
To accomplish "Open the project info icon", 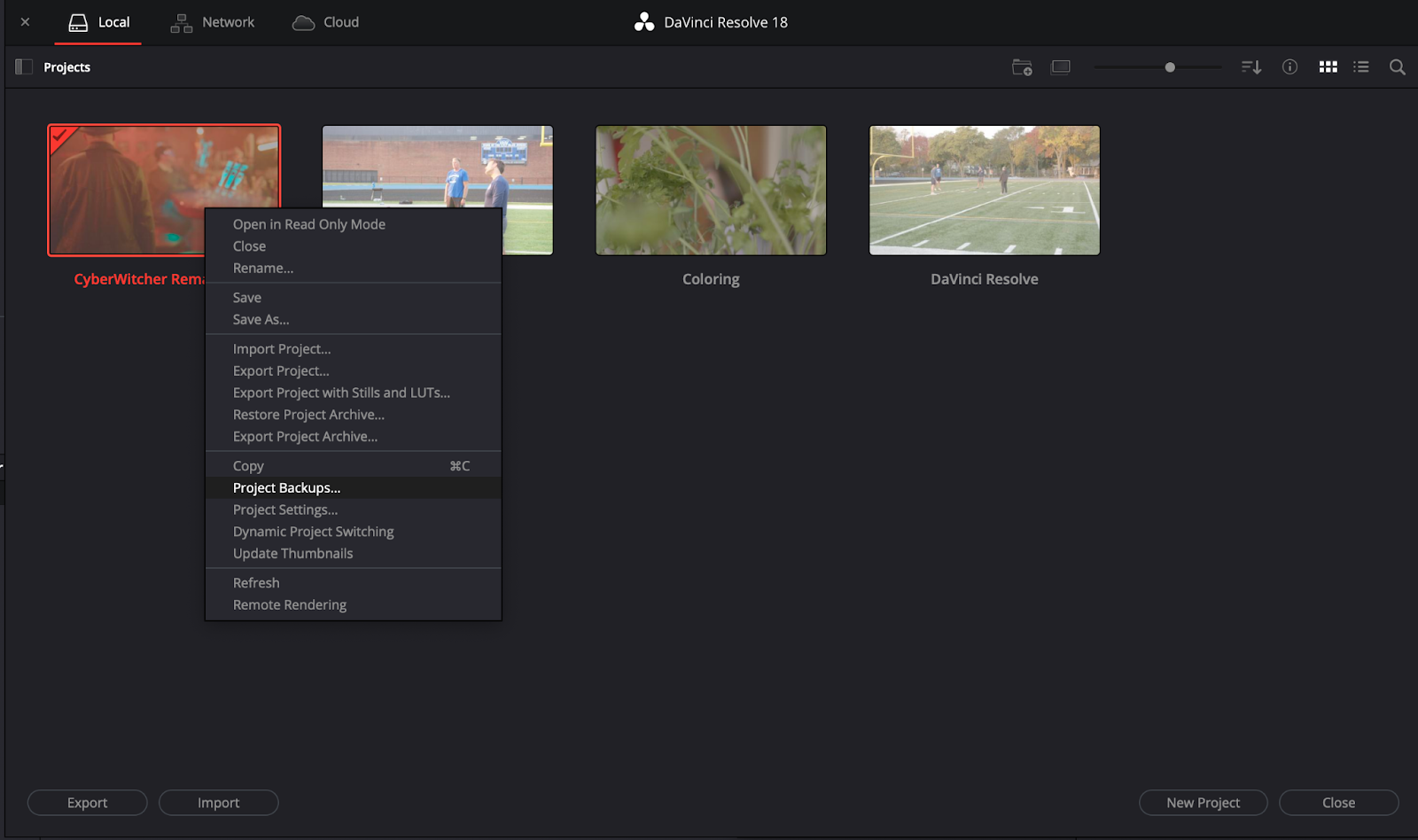I will click(x=1289, y=66).
